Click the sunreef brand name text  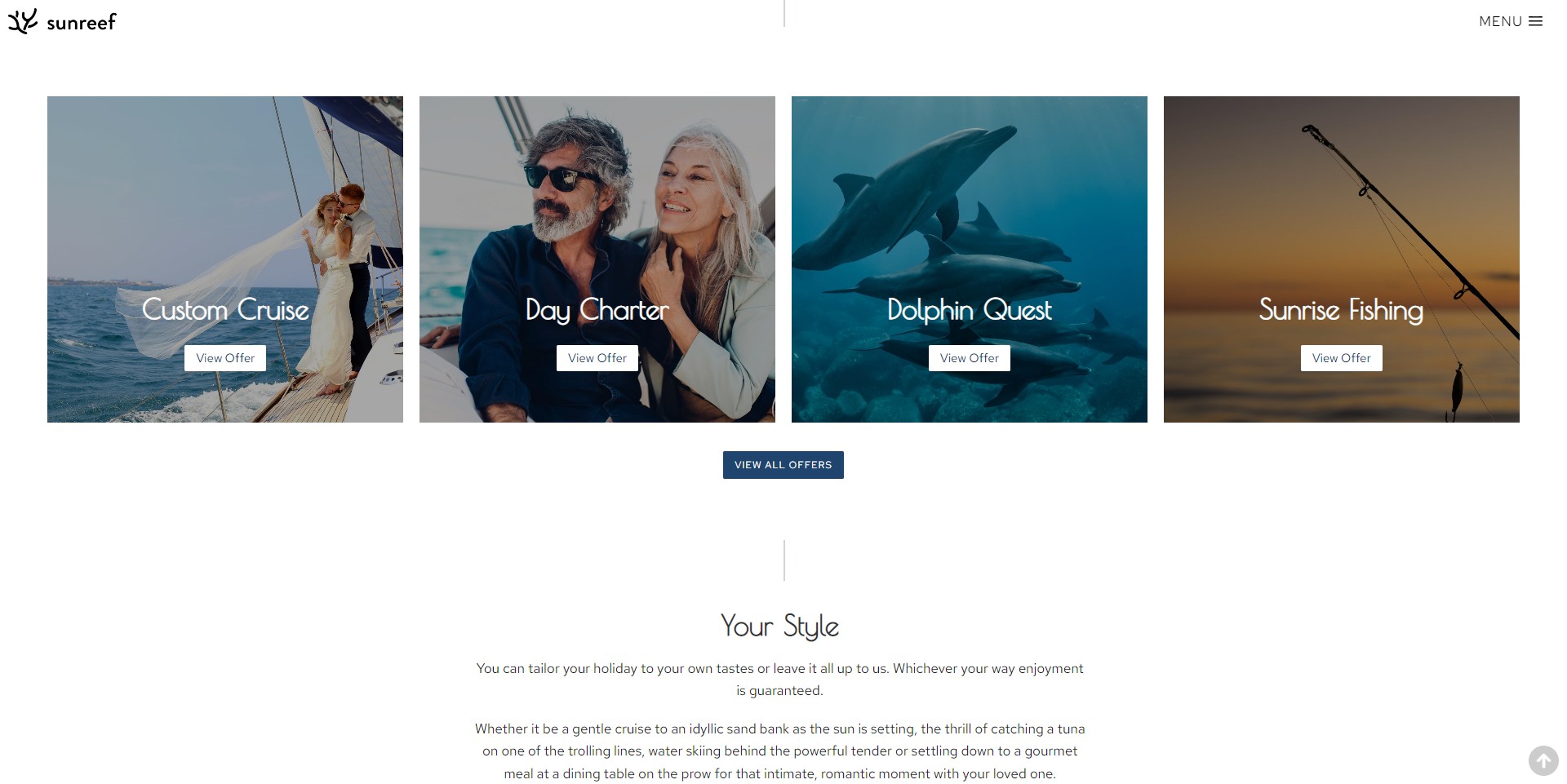82,23
